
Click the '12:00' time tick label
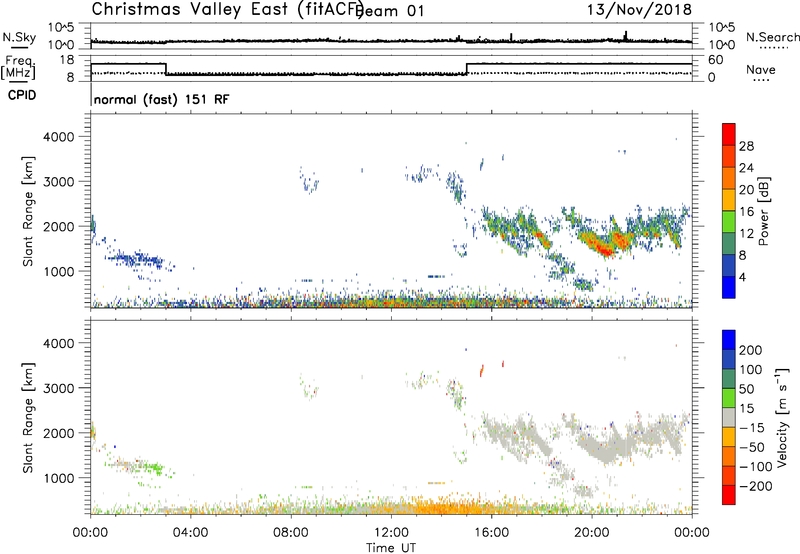391,533
